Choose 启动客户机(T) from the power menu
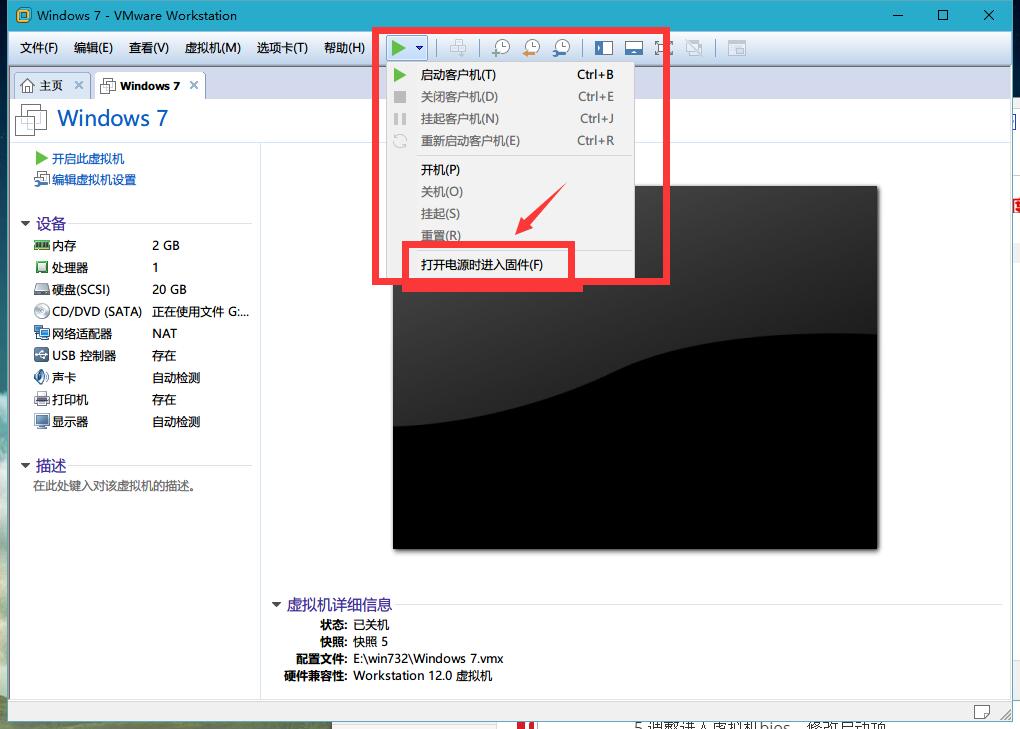The width and height of the screenshot is (1020, 729). pos(458,75)
